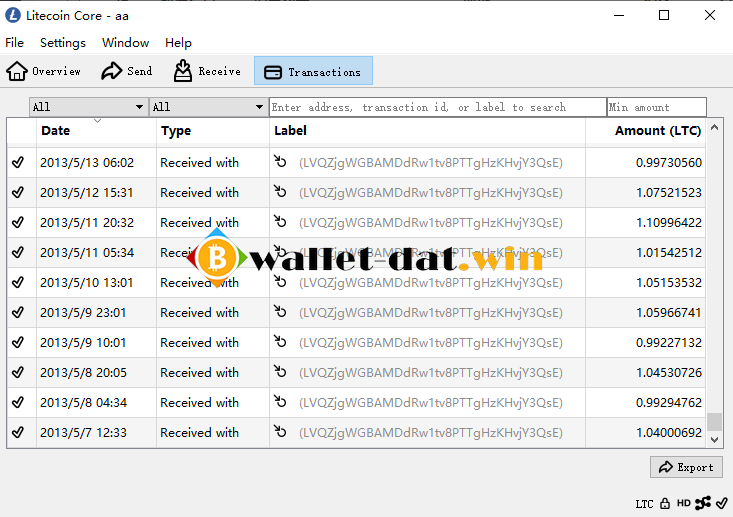
Task: Select the amount 1.01542512
Action: pyautogui.click(x=668, y=252)
